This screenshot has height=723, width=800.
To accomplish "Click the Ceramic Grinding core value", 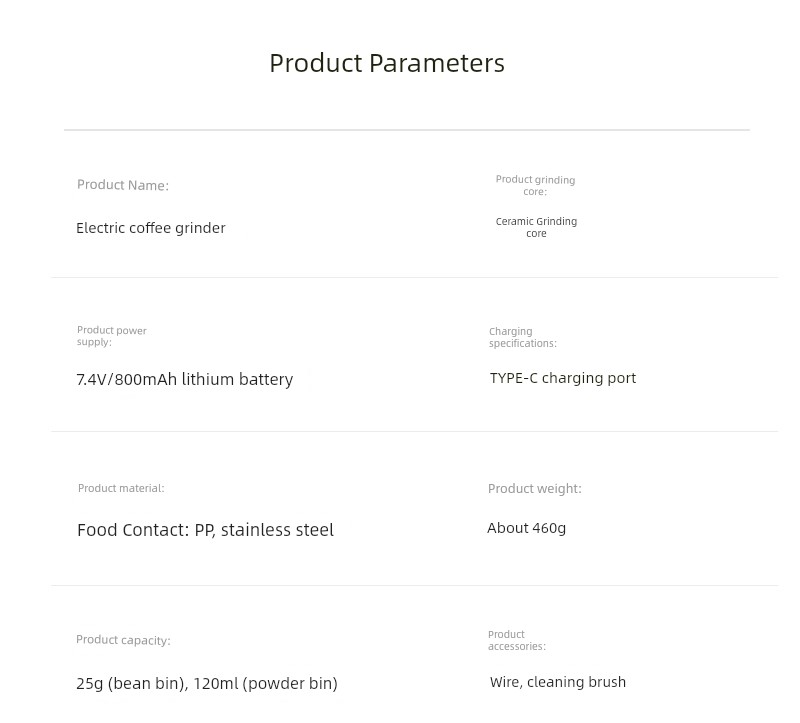I will pyautogui.click(x=536, y=227).
